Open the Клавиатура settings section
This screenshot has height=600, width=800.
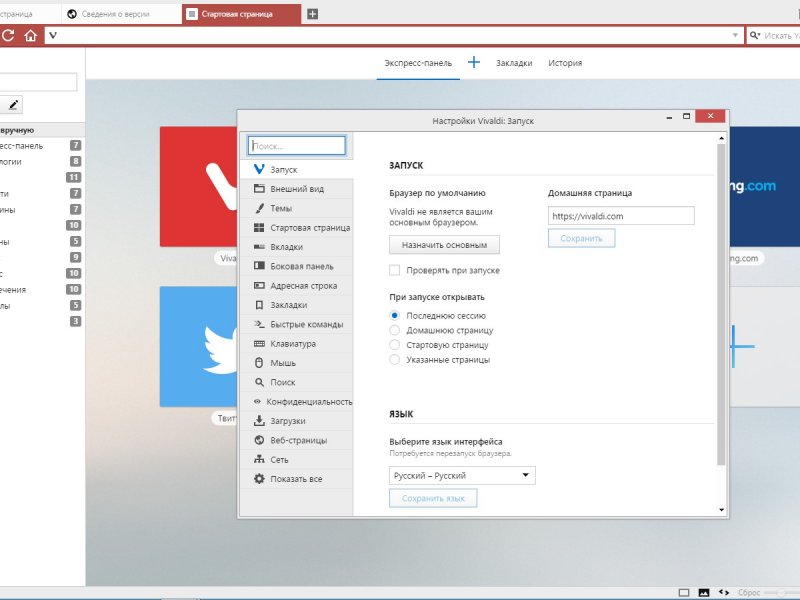point(296,344)
